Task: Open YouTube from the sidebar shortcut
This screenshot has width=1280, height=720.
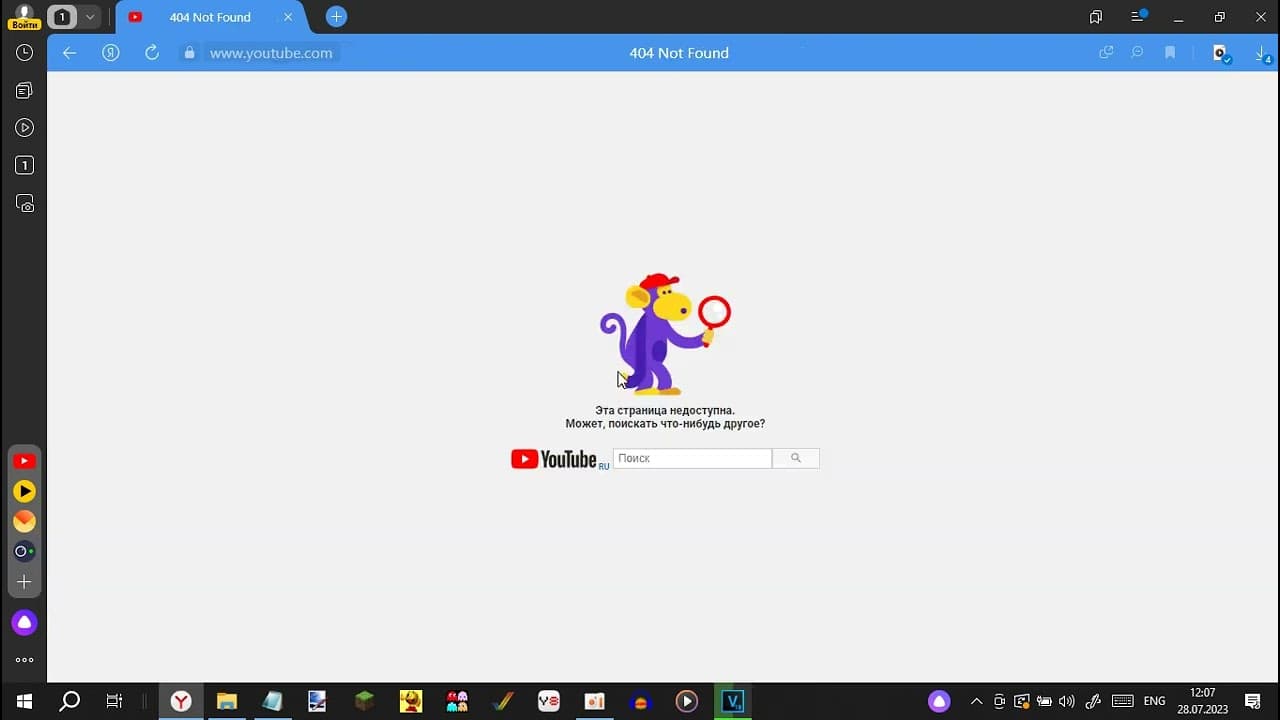Action: tap(24, 461)
